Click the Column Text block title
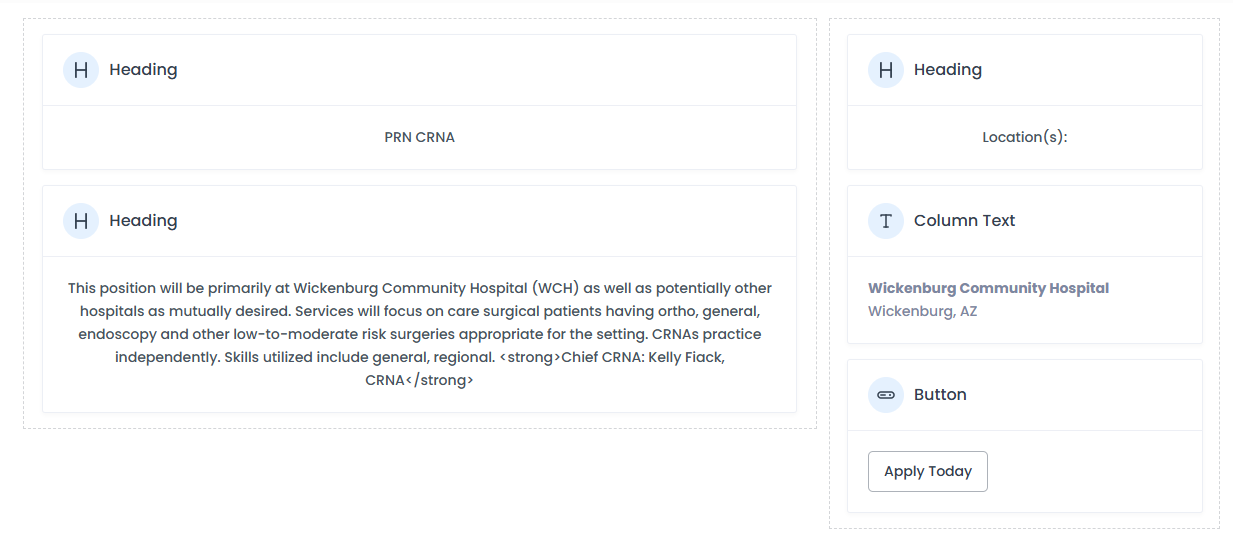This screenshot has height=547, width=1233. [964, 221]
